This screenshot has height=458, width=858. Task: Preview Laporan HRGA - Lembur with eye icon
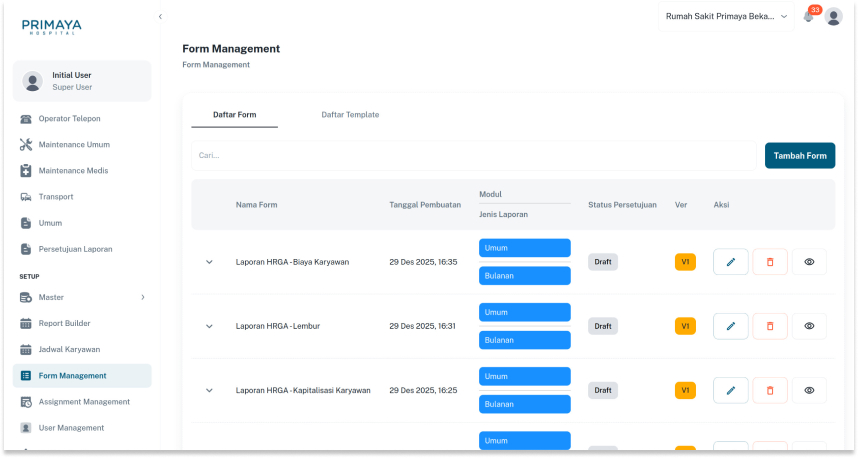pos(809,326)
